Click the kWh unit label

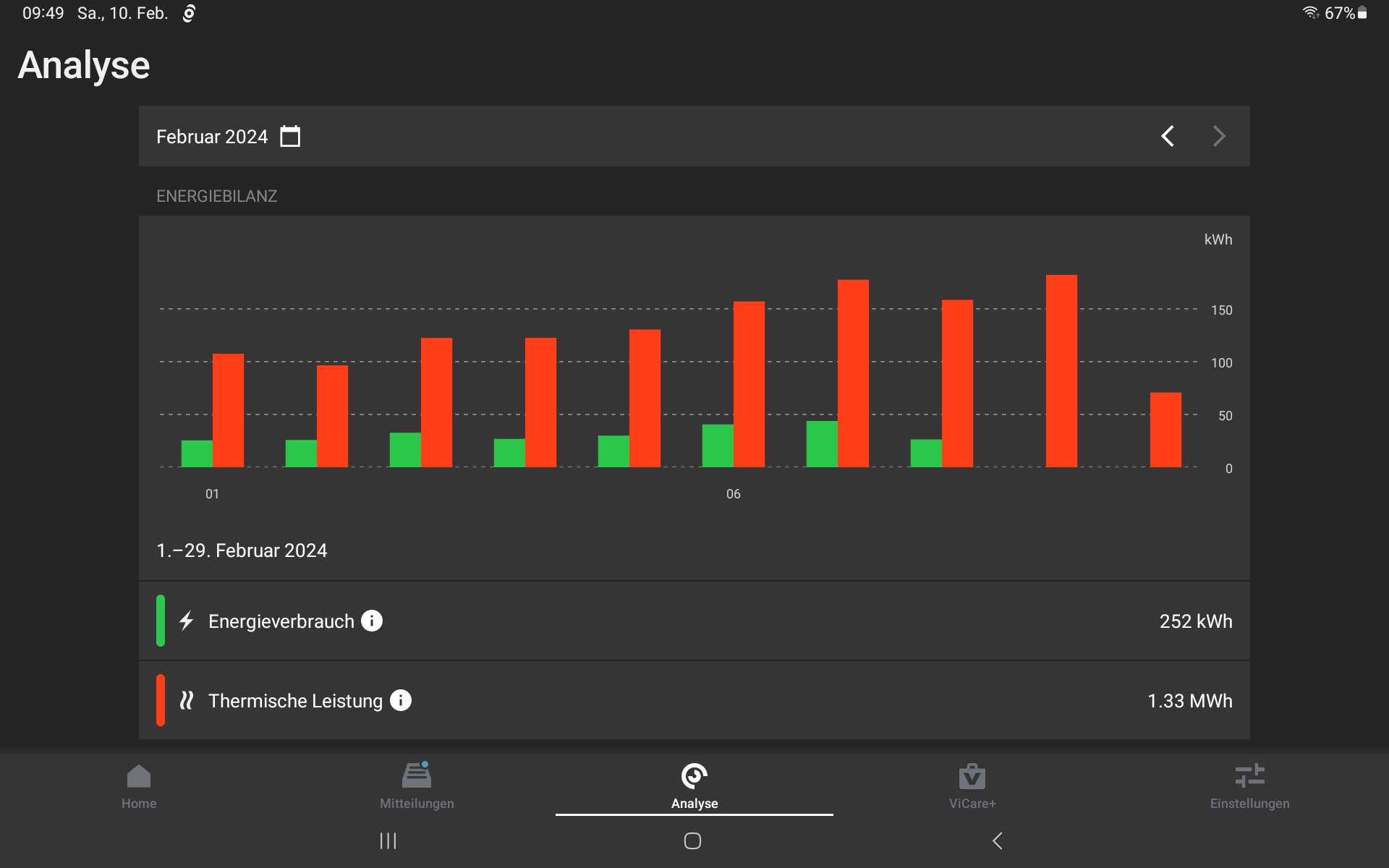[x=1218, y=239]
